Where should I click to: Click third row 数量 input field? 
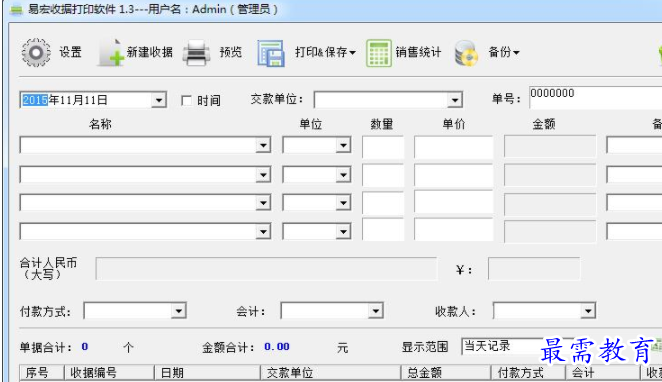383,203
